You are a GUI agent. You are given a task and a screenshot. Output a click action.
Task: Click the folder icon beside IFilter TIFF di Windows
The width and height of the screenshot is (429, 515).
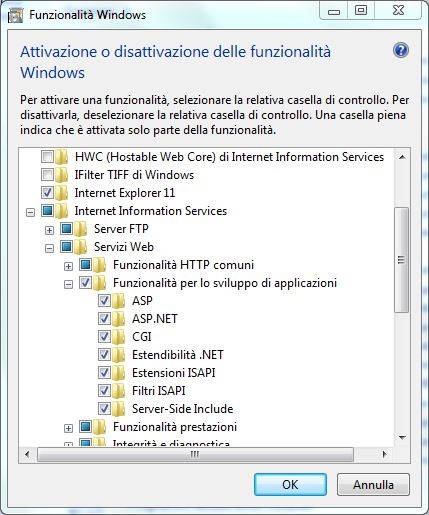coord(61,175)
